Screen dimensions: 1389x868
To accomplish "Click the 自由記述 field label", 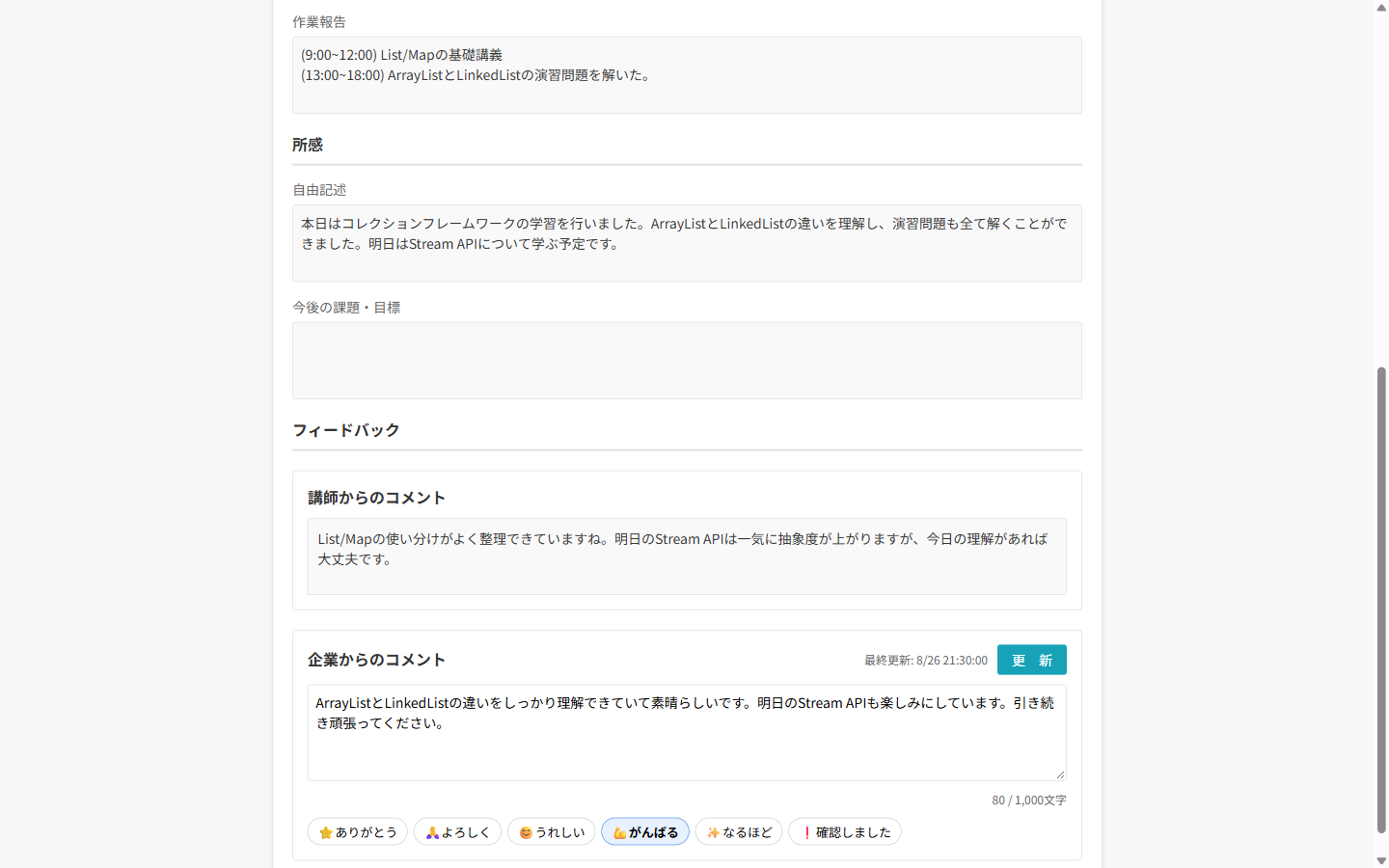I will tap(319, 190).
